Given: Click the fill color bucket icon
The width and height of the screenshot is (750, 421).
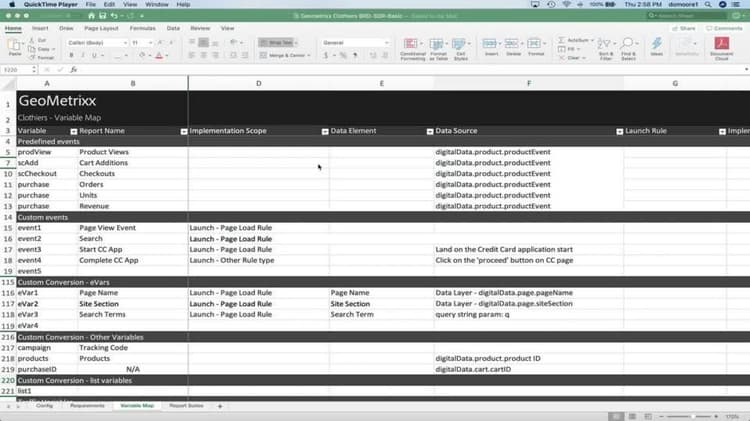Looking at the screenshot, I should (142, 55).
